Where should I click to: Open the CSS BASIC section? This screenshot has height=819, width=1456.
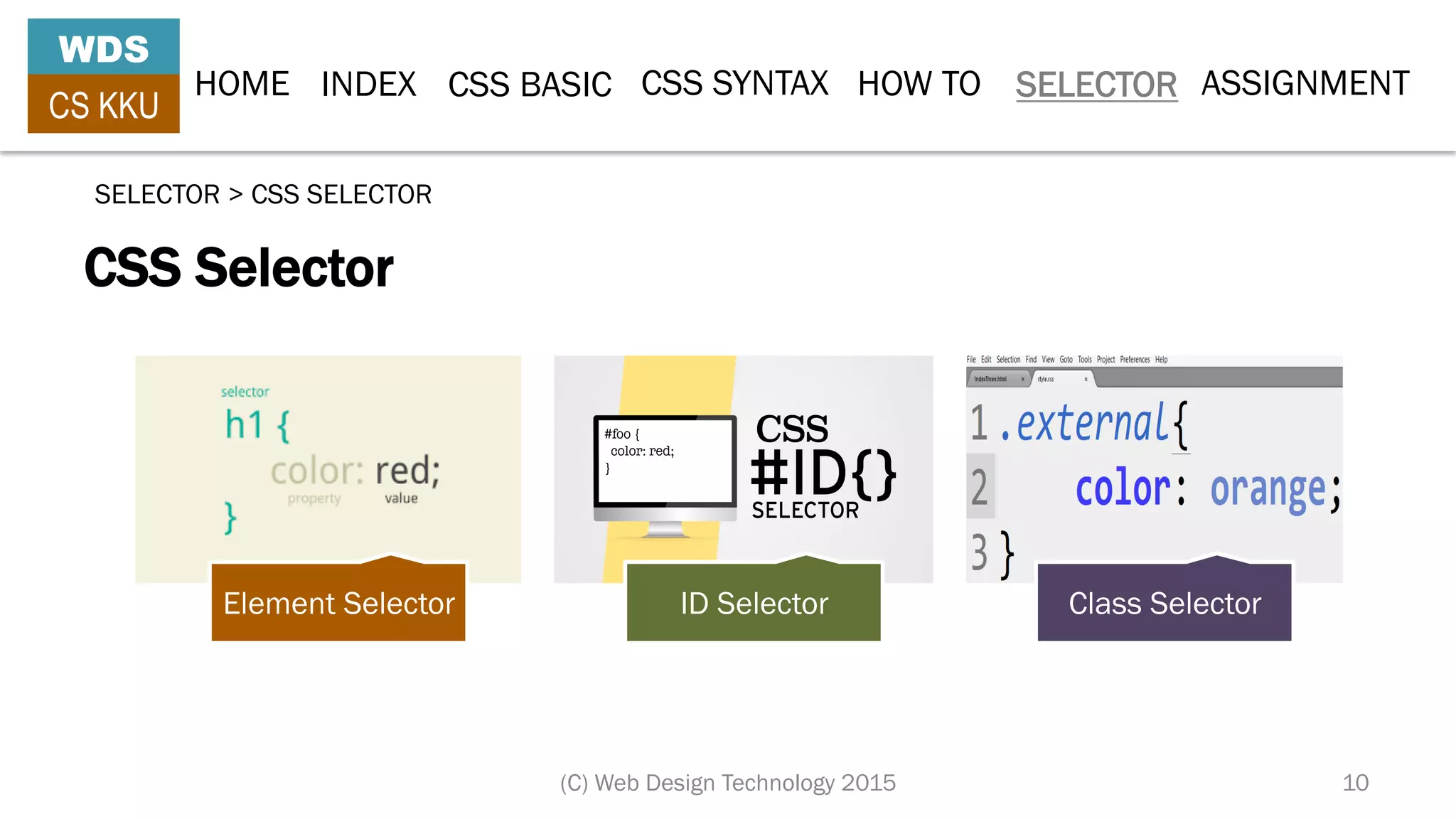[530, 84]
